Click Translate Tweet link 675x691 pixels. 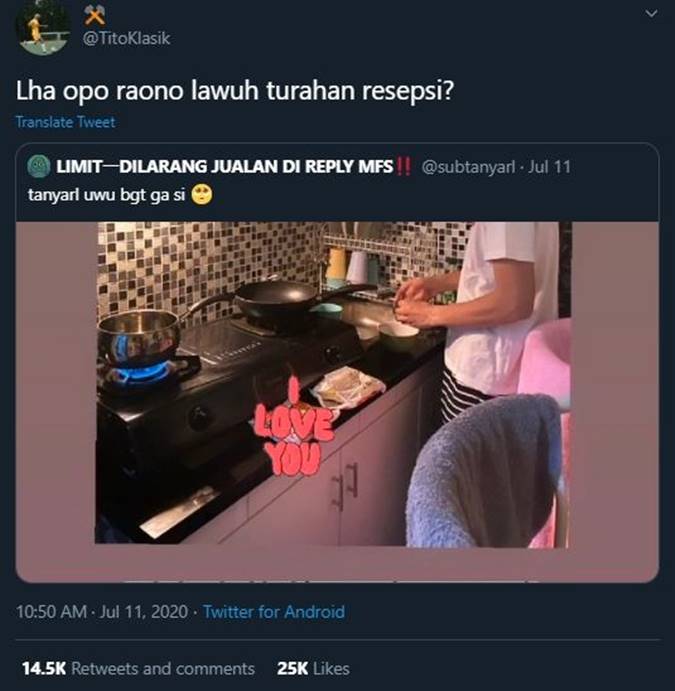click(65, 122)
